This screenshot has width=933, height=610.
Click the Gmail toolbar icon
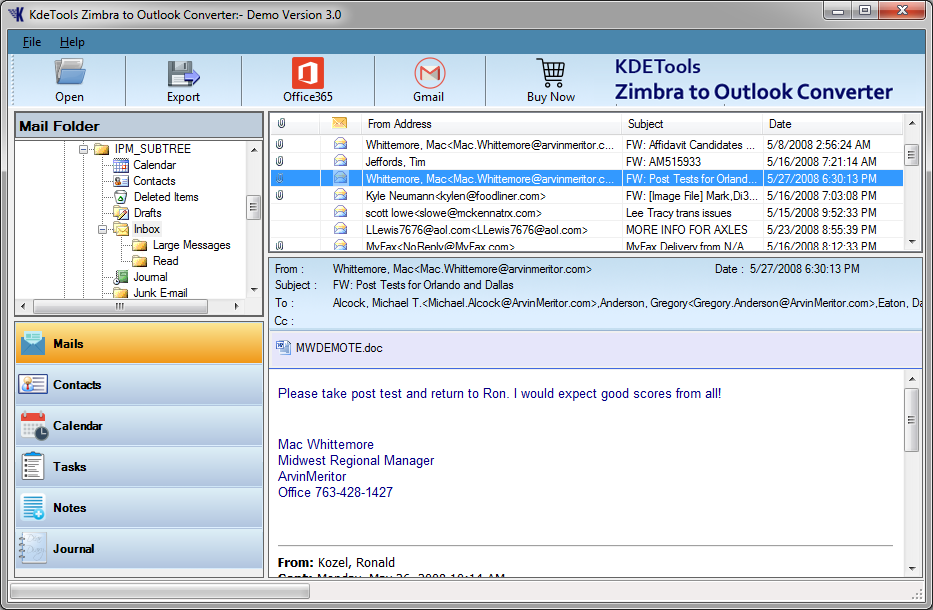429,73
